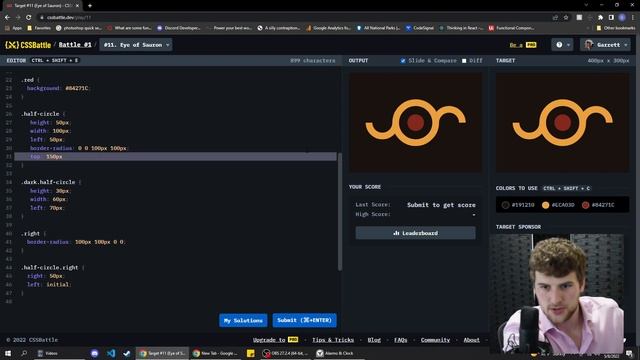Open Sticky Notes from the taskbar
The height and width of the screenshot is (360, 640).
click(x=251, y=353)
